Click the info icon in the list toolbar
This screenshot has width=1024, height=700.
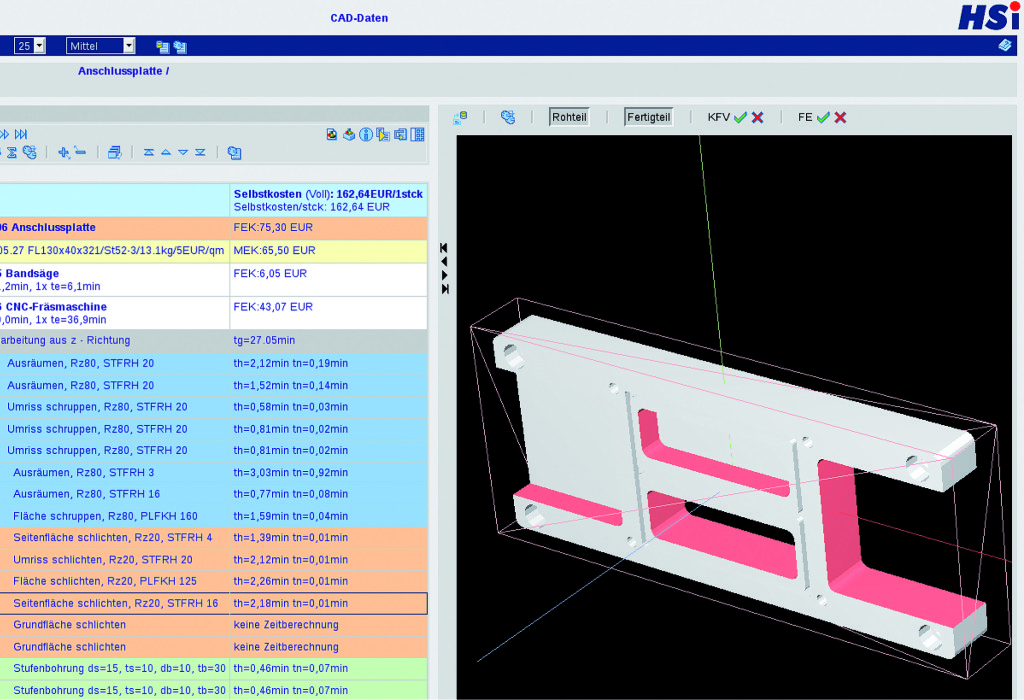366,135
